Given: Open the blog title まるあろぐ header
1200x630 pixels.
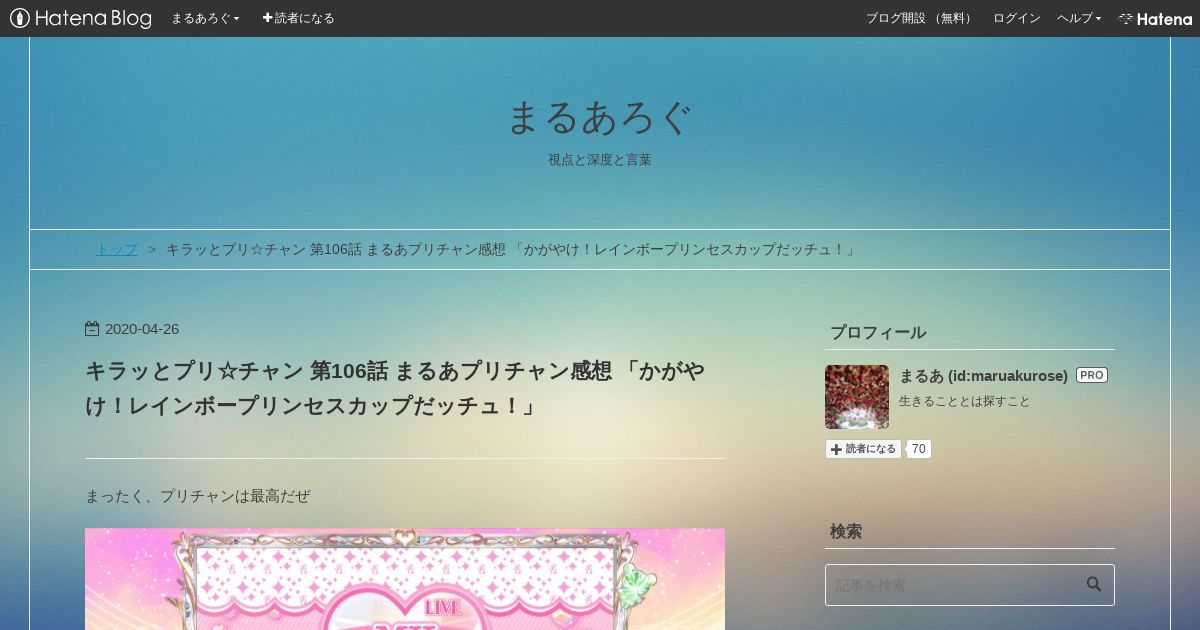Looking at the screenshot, I should click(600, 118).
